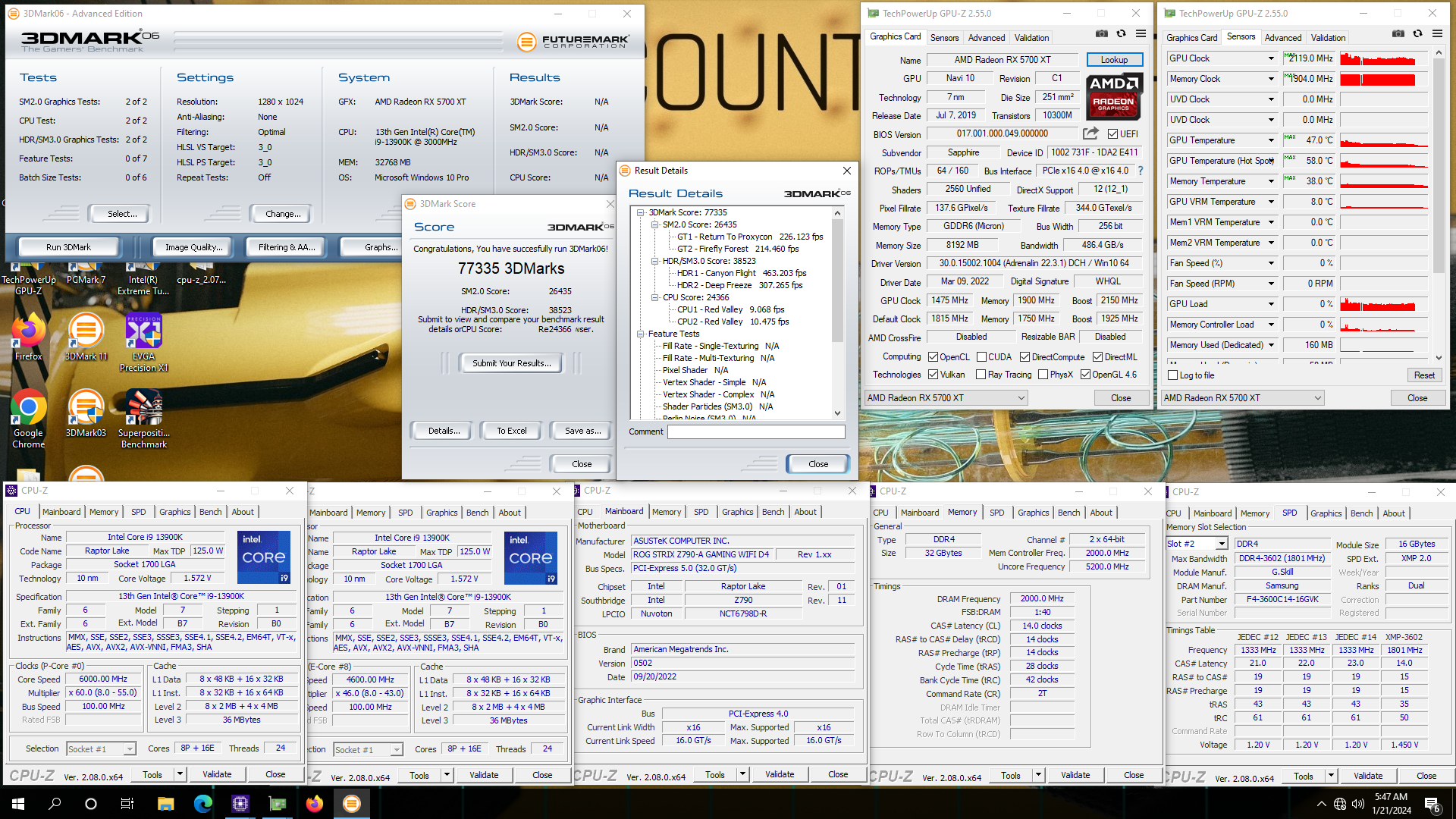This screenshot has height=819, width=1456.
Task: Open the Graphics tab in the CPU-Z SPD window
Action: [1326, 513]
